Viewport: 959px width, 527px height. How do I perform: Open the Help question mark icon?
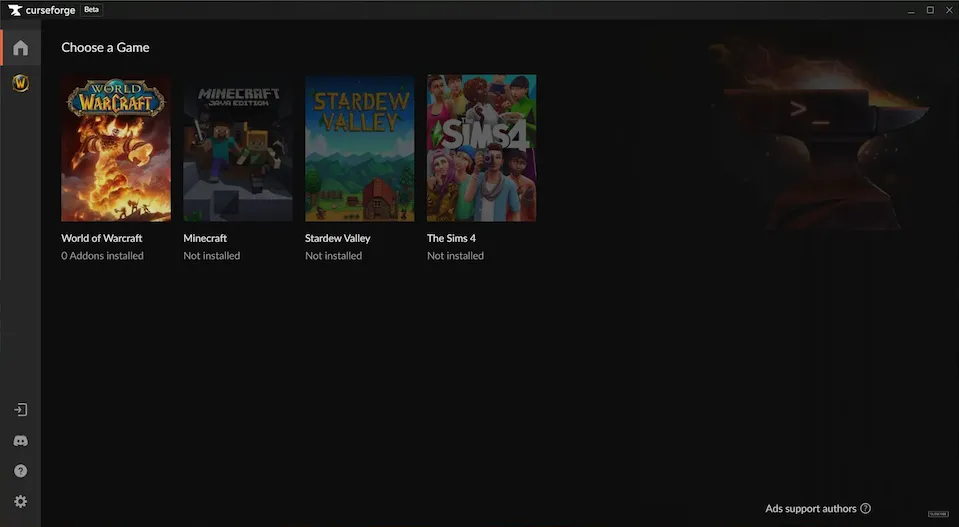point(20,471)
